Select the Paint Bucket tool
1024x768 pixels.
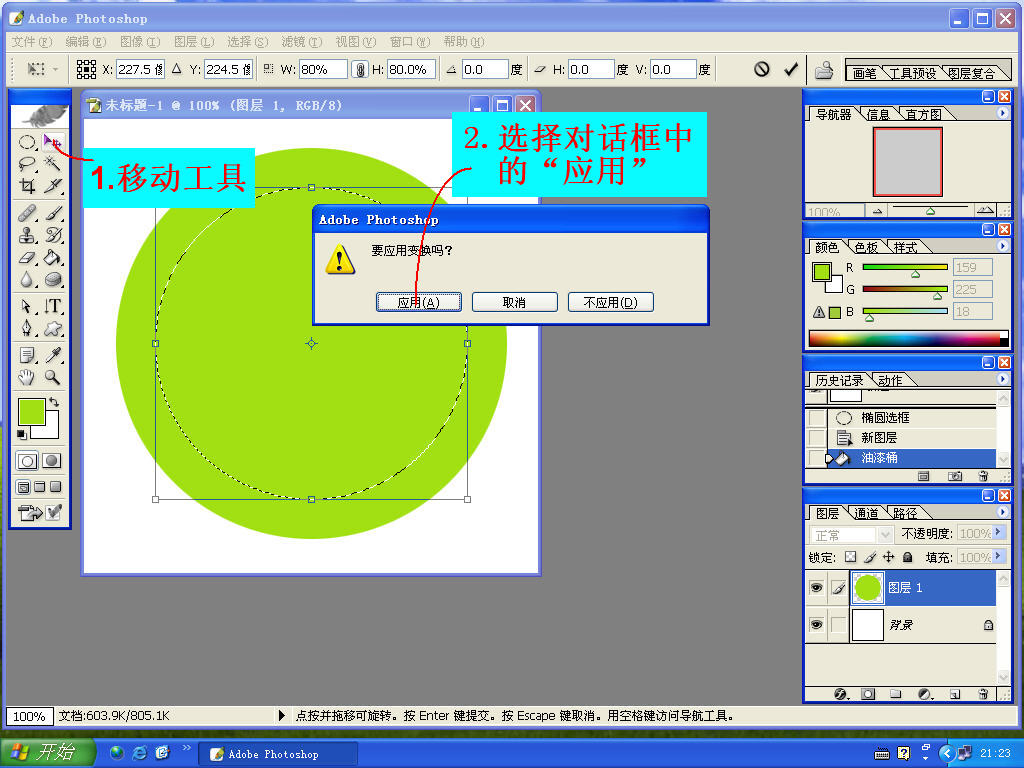pos(53,257)
